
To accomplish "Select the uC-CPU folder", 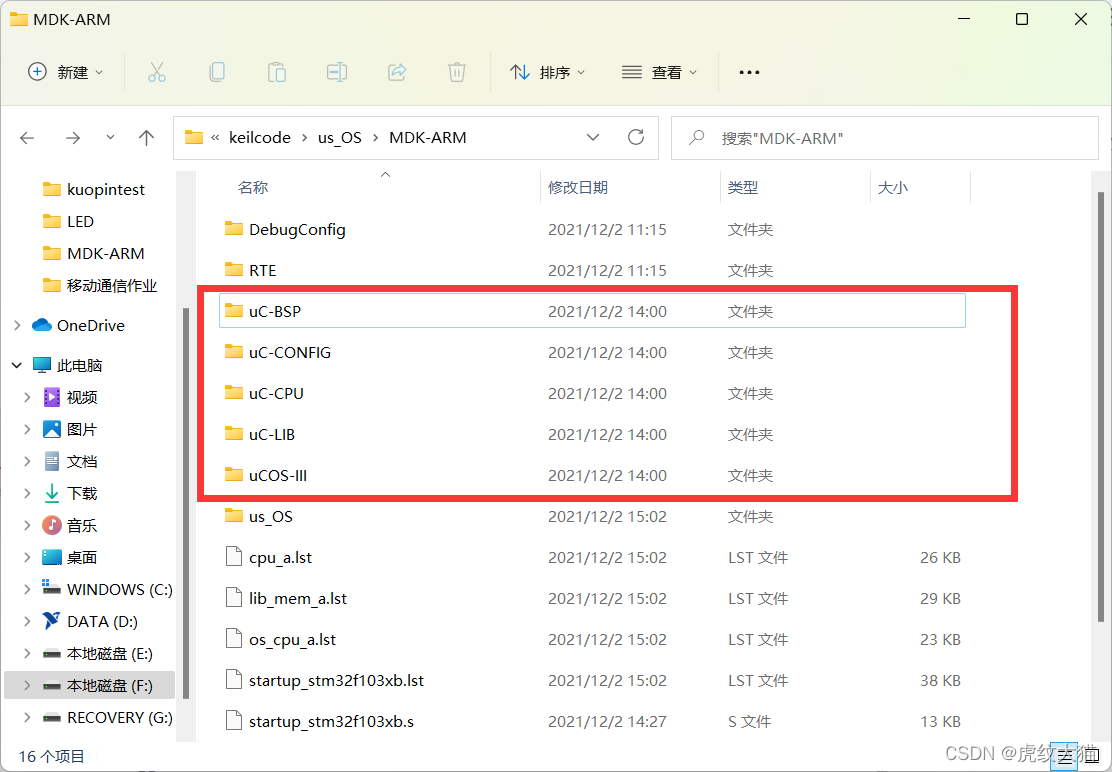I will tap(592, 393).
